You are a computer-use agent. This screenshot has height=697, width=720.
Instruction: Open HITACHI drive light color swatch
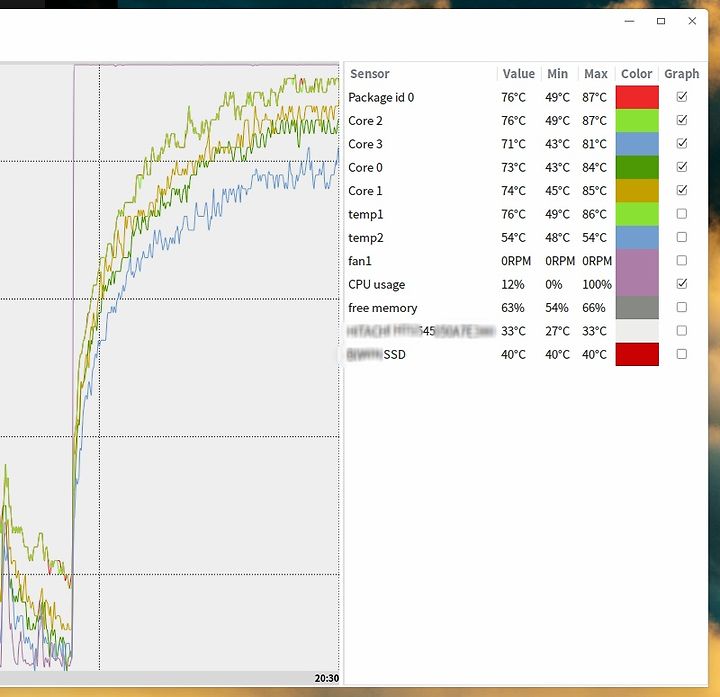(x=637, y=331)
